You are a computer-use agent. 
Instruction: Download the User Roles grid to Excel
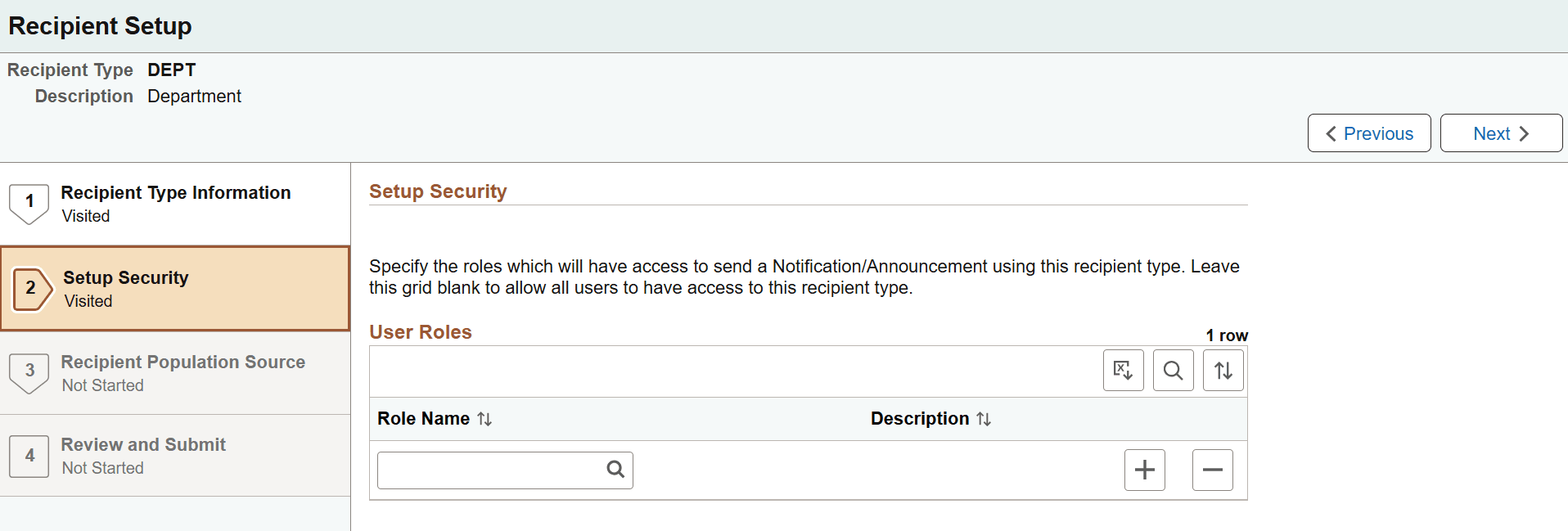pyautogui.click(x=1123, y=370)
